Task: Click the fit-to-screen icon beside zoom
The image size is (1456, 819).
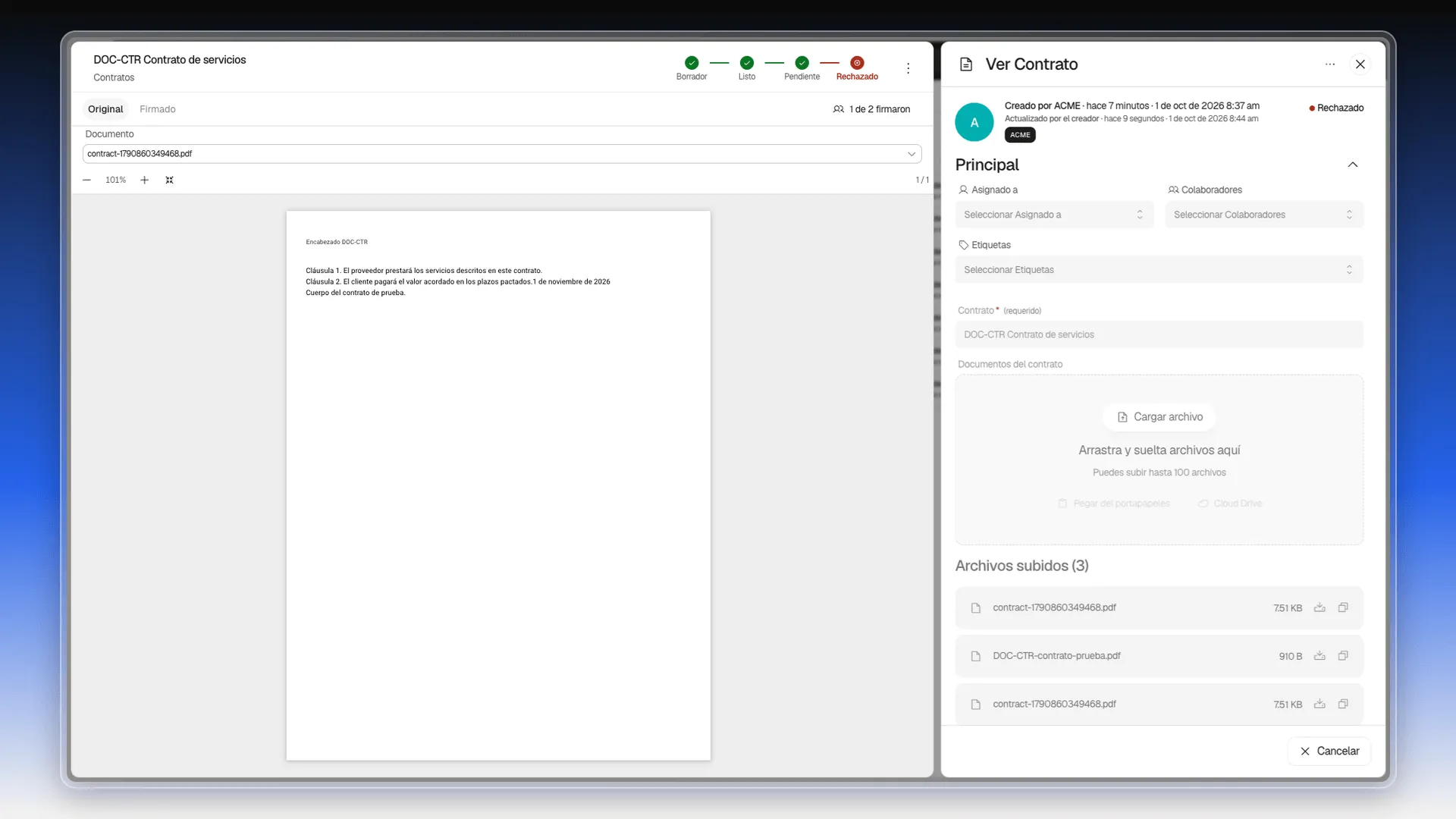Action: (170, 180)
